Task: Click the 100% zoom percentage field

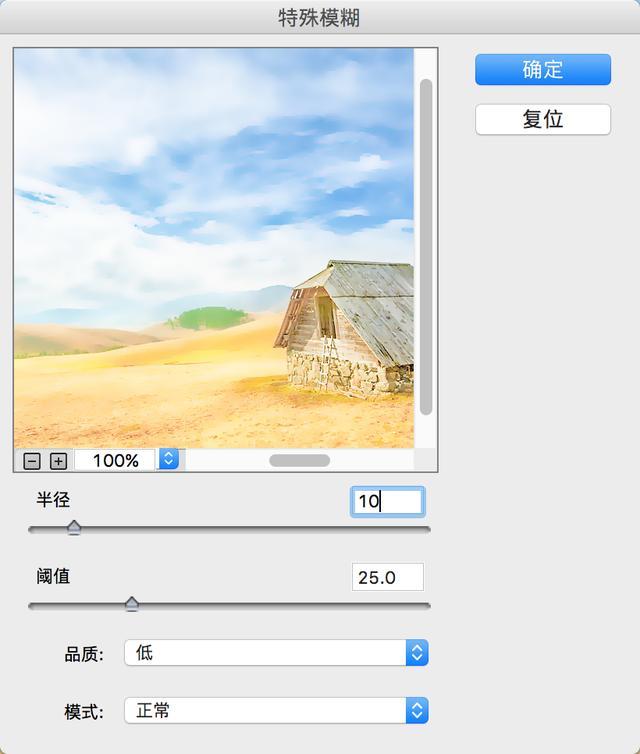Action: tap(115, 460)
